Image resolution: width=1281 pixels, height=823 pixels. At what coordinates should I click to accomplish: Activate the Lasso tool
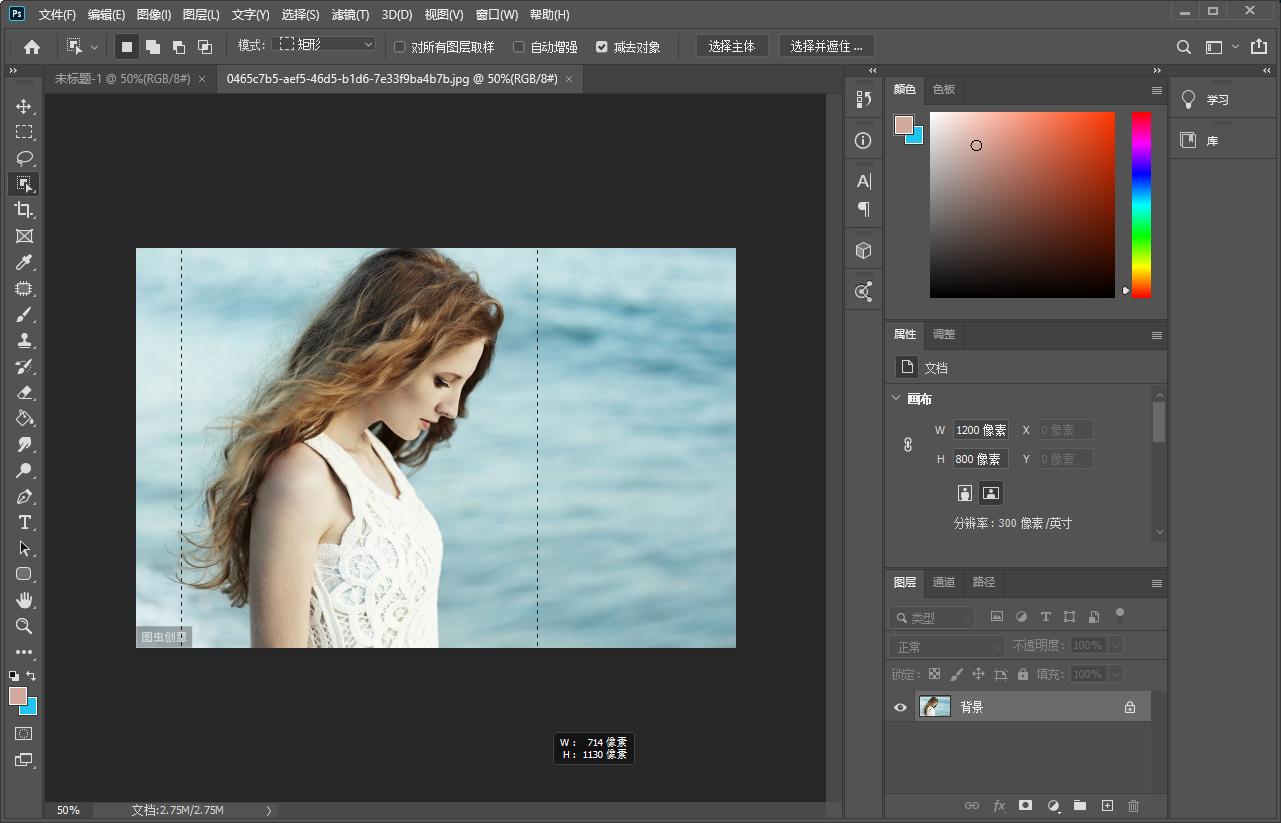click(24, 157)
